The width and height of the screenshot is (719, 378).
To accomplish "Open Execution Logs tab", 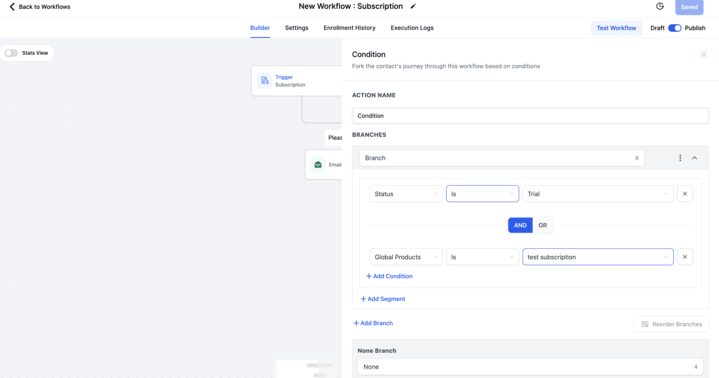I will (x=412, y=28).
